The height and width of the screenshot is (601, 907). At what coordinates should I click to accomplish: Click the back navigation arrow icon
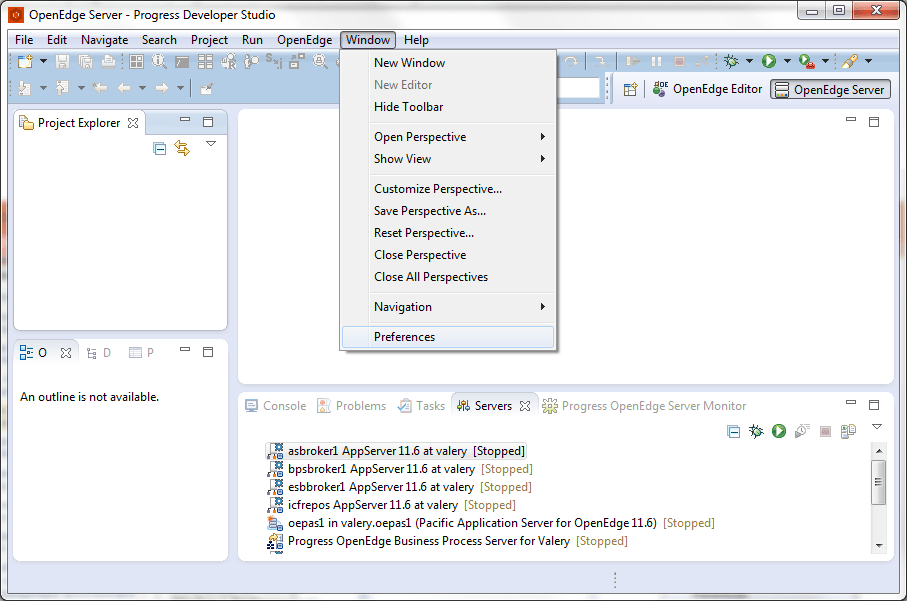point(124,88)
